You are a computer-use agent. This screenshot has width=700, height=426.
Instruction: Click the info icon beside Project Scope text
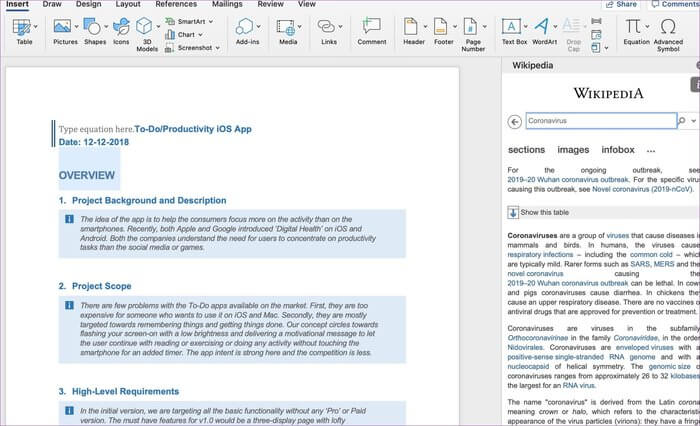[x=69, y=305]
